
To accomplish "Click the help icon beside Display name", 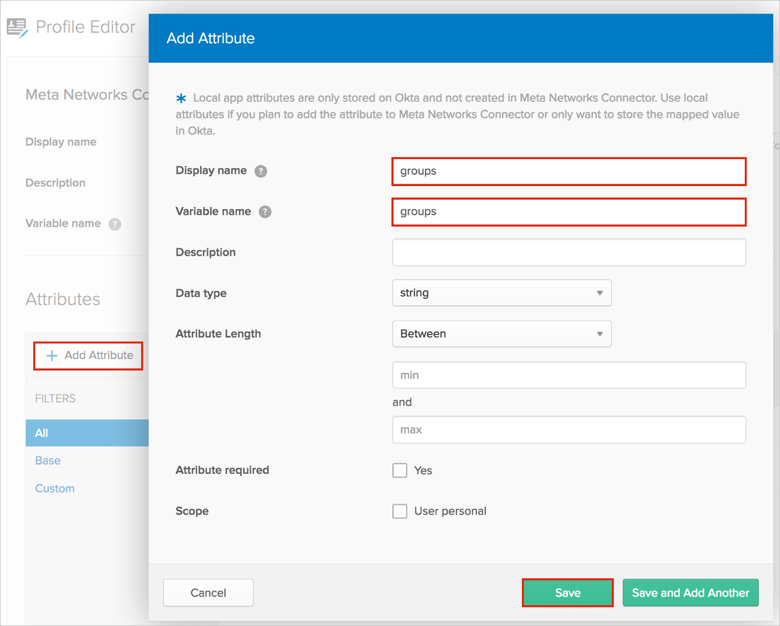I will [261, 171].
